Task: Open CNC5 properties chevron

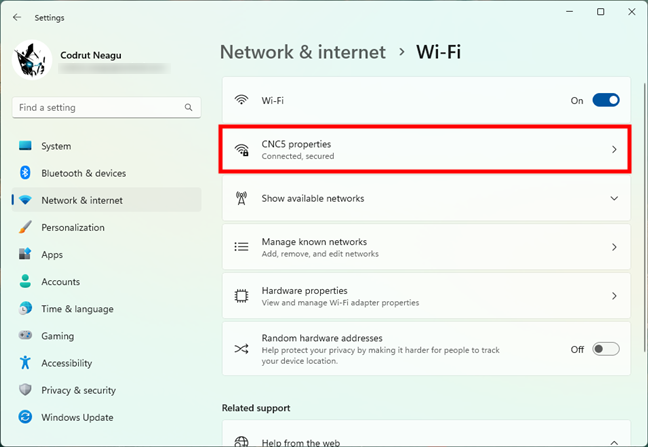Action: coord(614,150)
